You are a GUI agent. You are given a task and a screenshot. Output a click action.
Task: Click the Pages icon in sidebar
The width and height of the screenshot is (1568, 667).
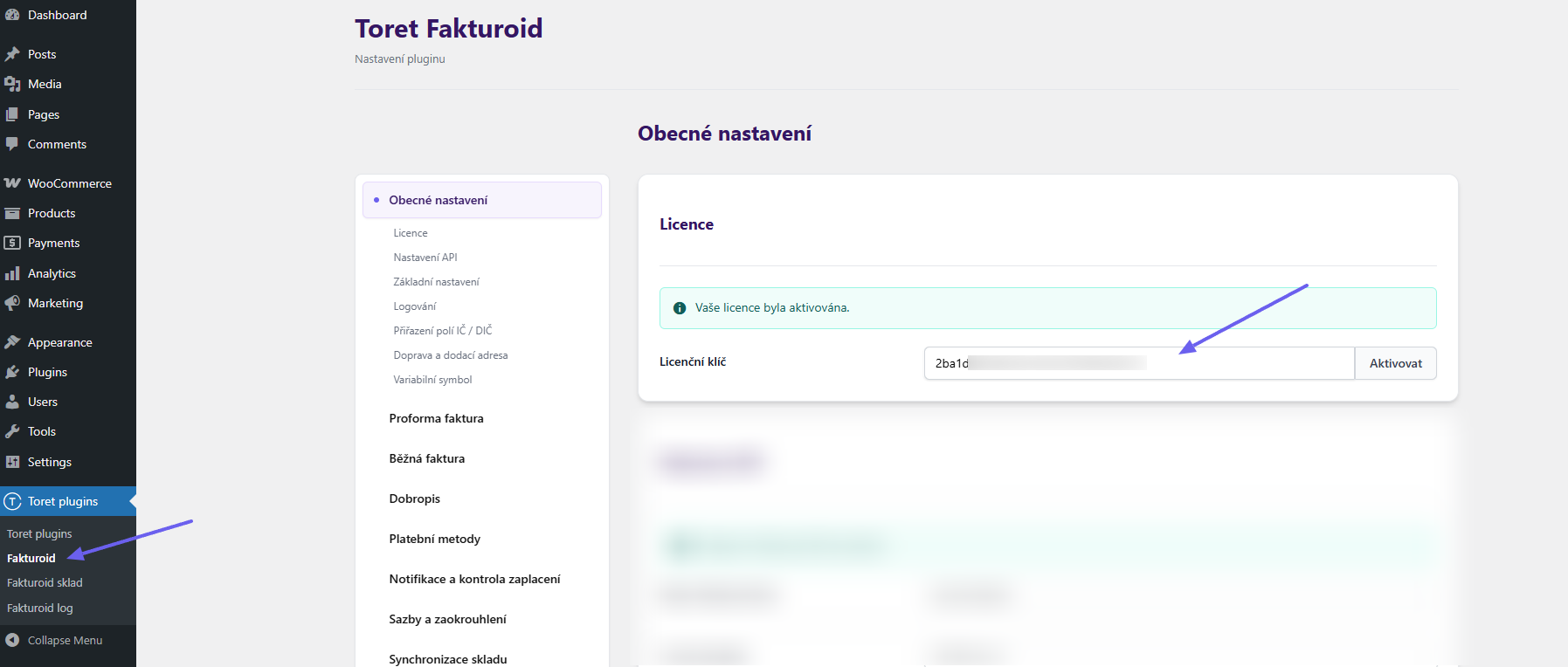point(12,114)
